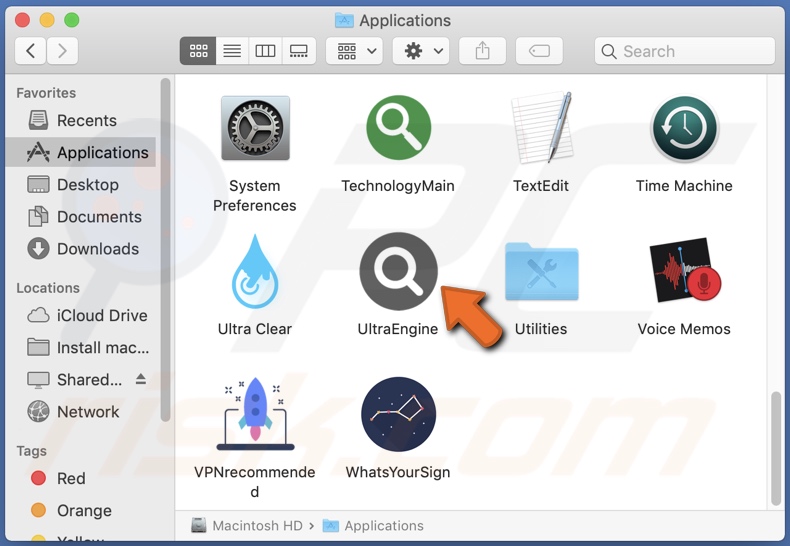Open the Install mac... volume
This screenshot has height=546, width=790.
(x=81, y=348)
